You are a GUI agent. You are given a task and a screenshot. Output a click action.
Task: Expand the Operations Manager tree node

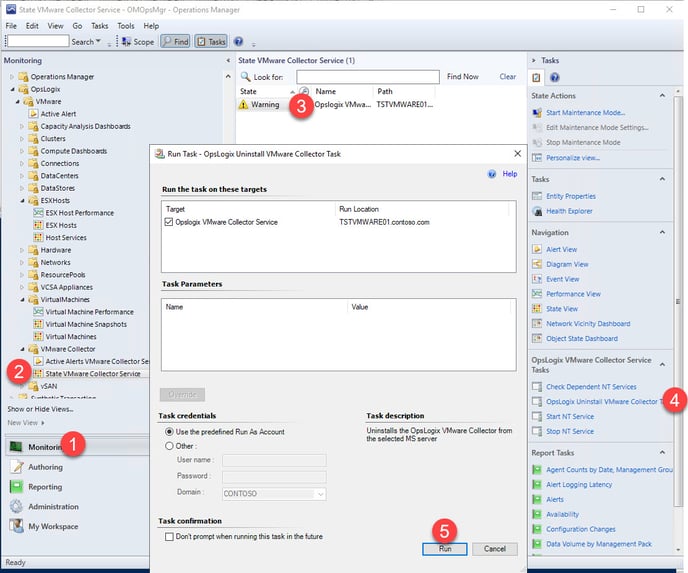pos(12,77)
